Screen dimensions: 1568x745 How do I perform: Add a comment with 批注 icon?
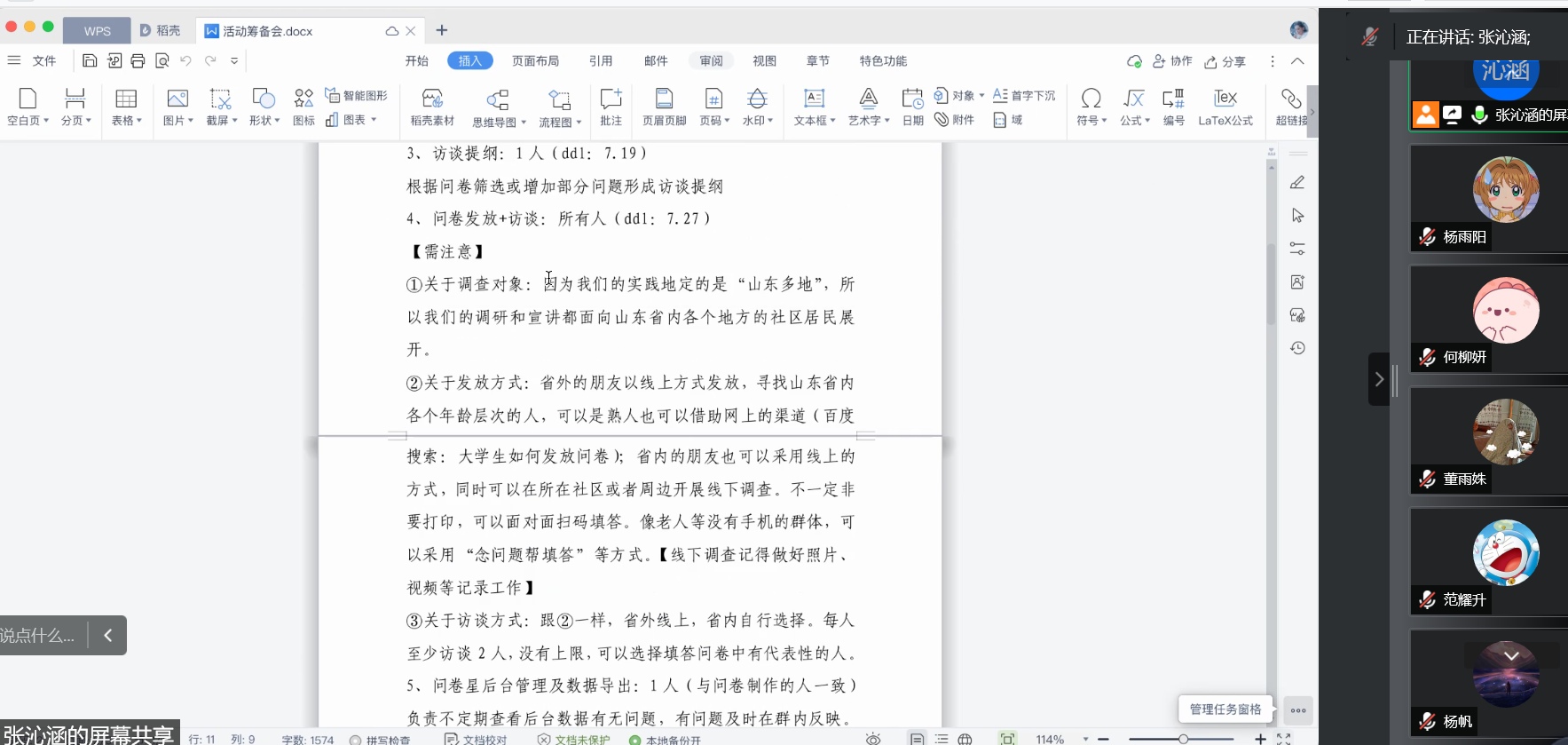[x=611, y=107]
